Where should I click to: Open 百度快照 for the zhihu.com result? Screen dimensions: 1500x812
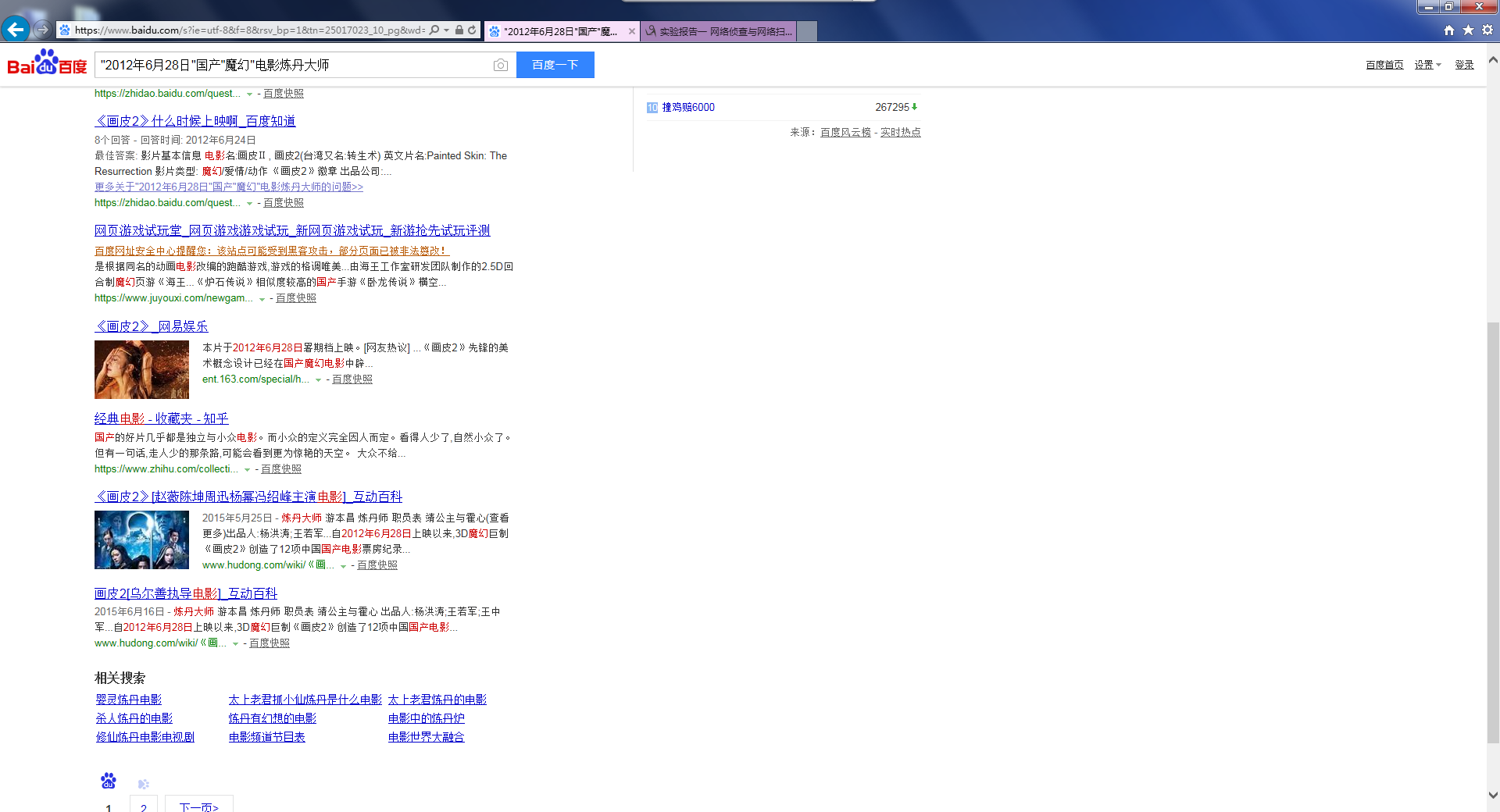(x=281, y=469)
